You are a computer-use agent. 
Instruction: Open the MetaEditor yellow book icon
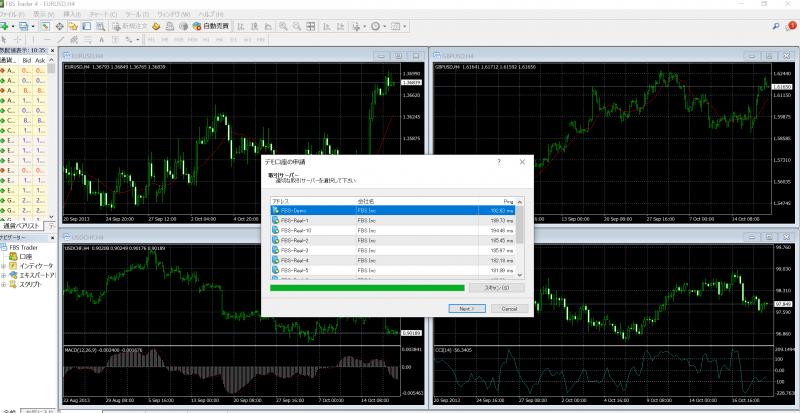(x=156, y=26)
